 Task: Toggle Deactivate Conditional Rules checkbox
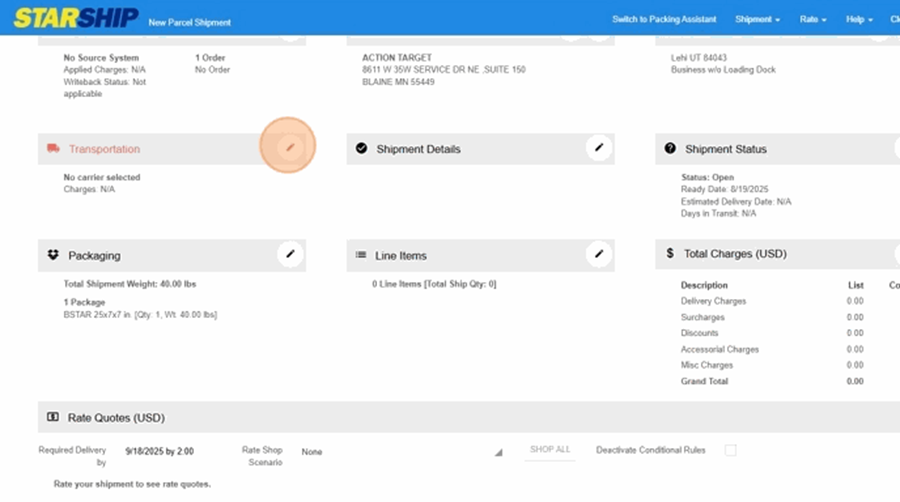pyautogui.click(x=730, y=450)
